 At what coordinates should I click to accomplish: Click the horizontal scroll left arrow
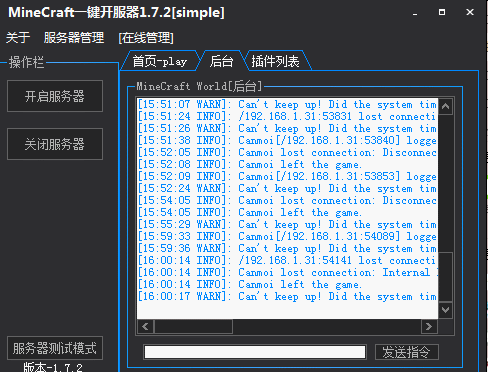tap(146, 326)
